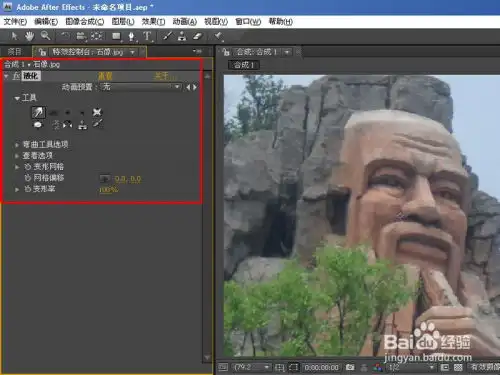500x375 pixels.
Task: Collapse the 工具 section
Action: pos(17,98)
